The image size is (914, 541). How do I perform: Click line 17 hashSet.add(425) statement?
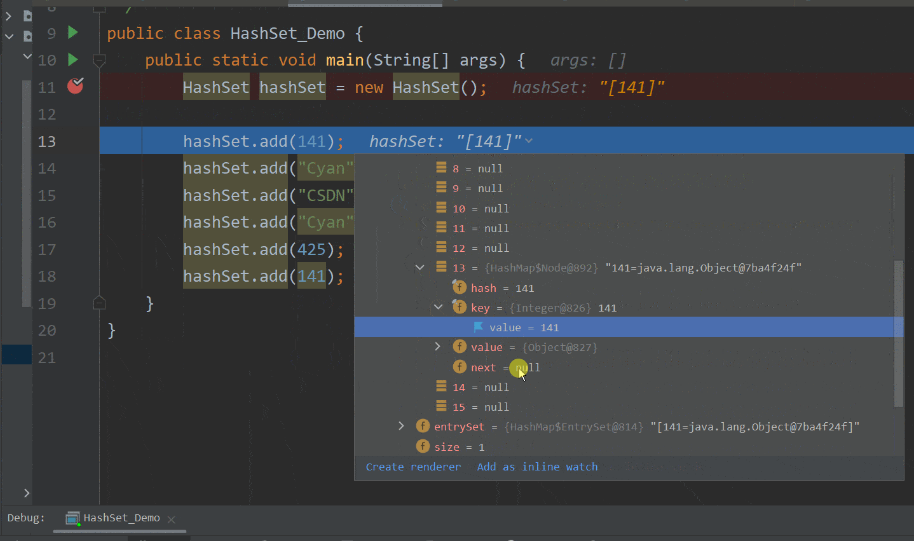(263, 250)
